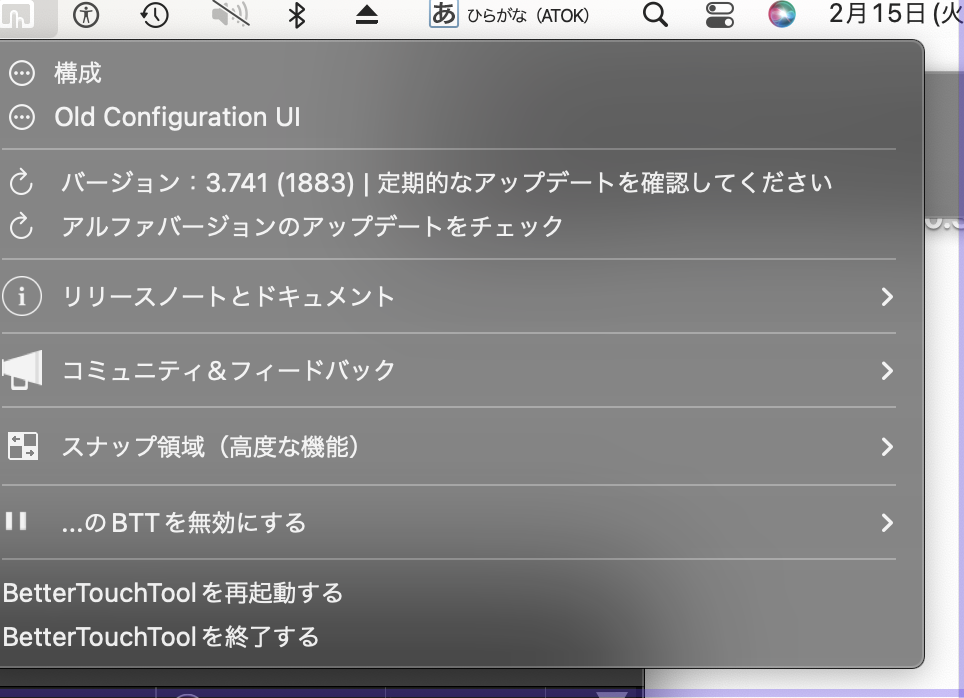The image size is (964, 698).
Task: Open Spotlight search magnifier icon
Action: [655, 14]
